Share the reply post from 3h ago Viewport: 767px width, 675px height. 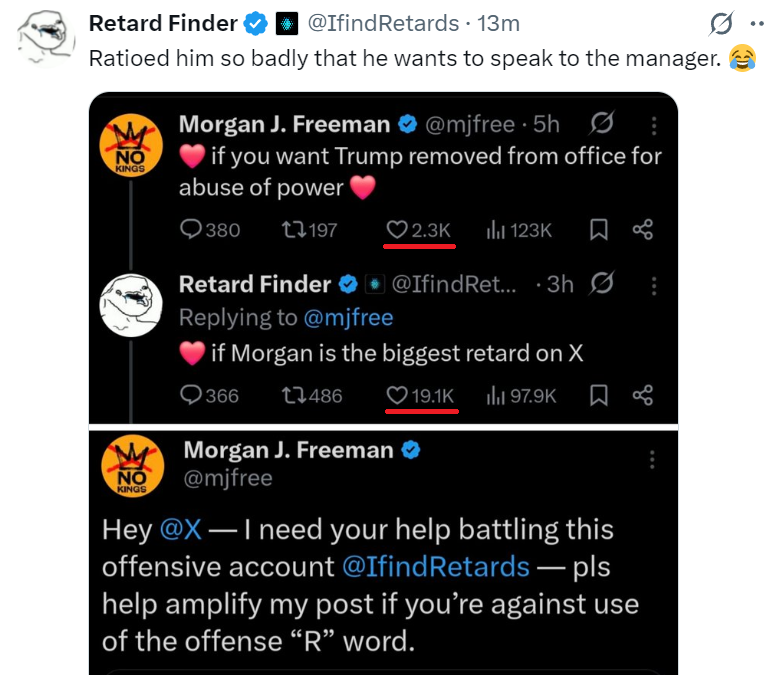(x=643, y=395)
